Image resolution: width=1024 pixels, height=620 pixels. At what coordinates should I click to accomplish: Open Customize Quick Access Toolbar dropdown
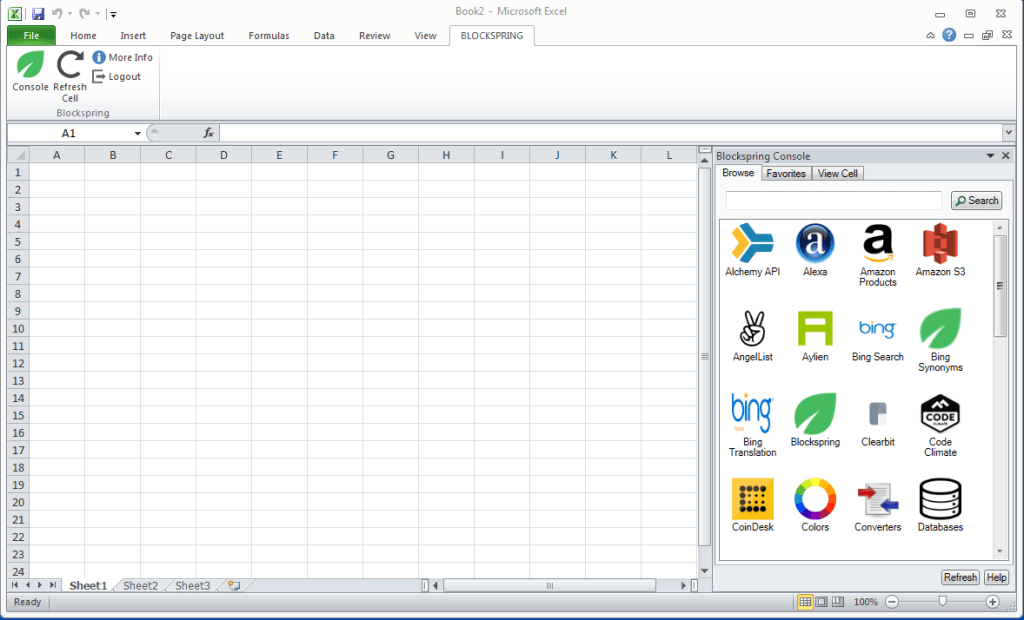[113, 14]
